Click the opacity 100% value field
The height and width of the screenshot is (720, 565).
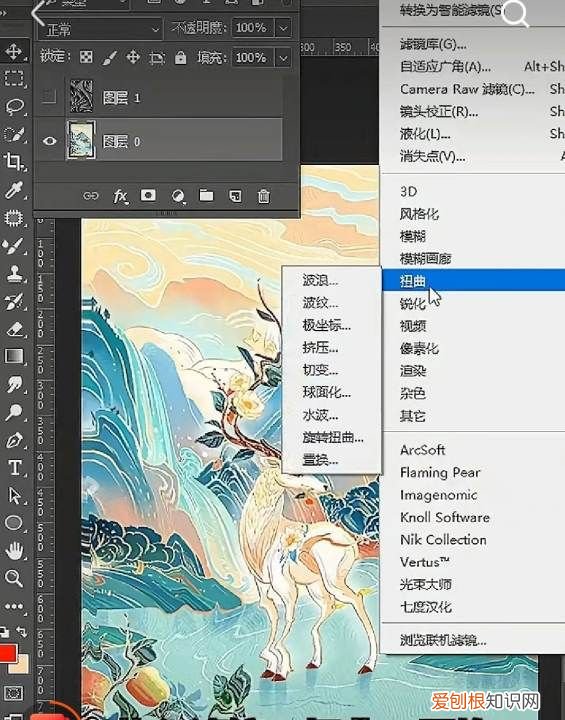coord(252,28)
